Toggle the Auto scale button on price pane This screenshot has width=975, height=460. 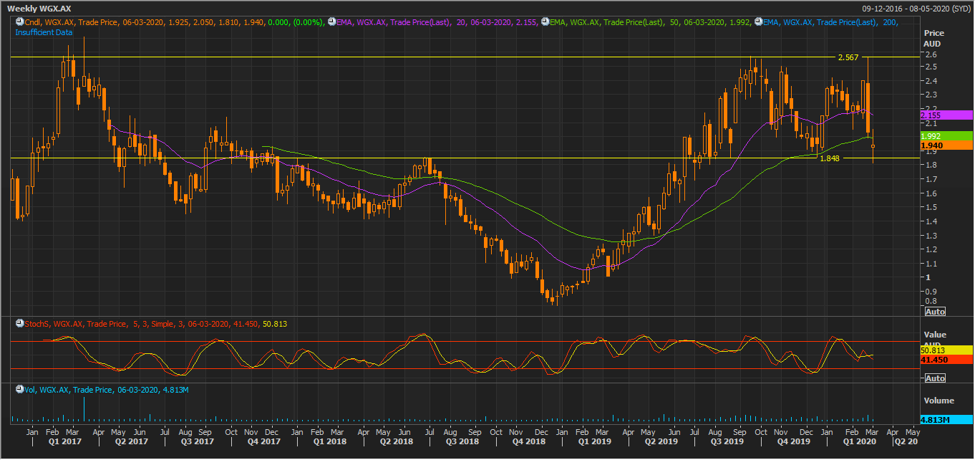[x=935, y=311]
